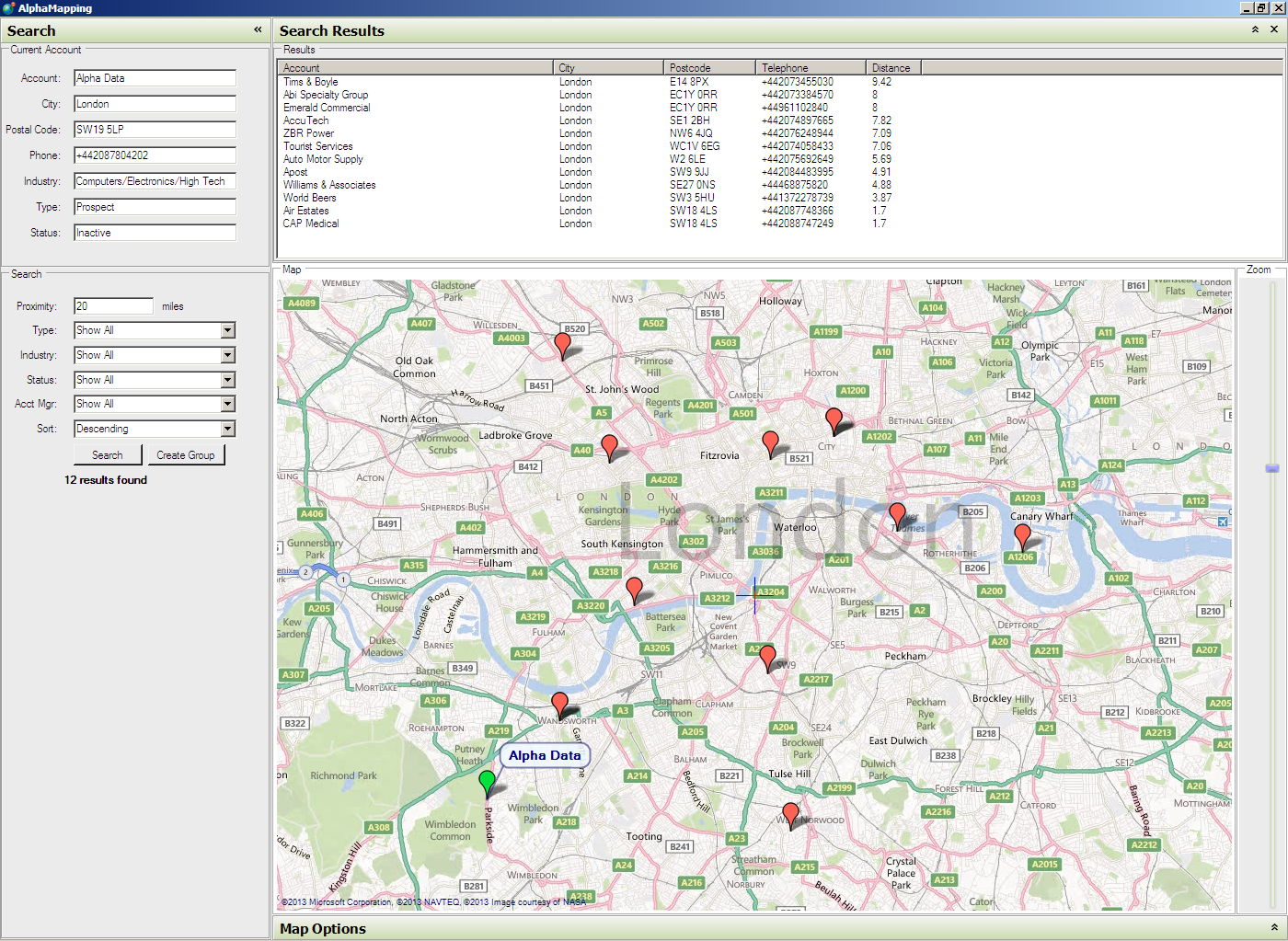
Task: Click the Alpha Data map callout label
Action: coord(545,755)
